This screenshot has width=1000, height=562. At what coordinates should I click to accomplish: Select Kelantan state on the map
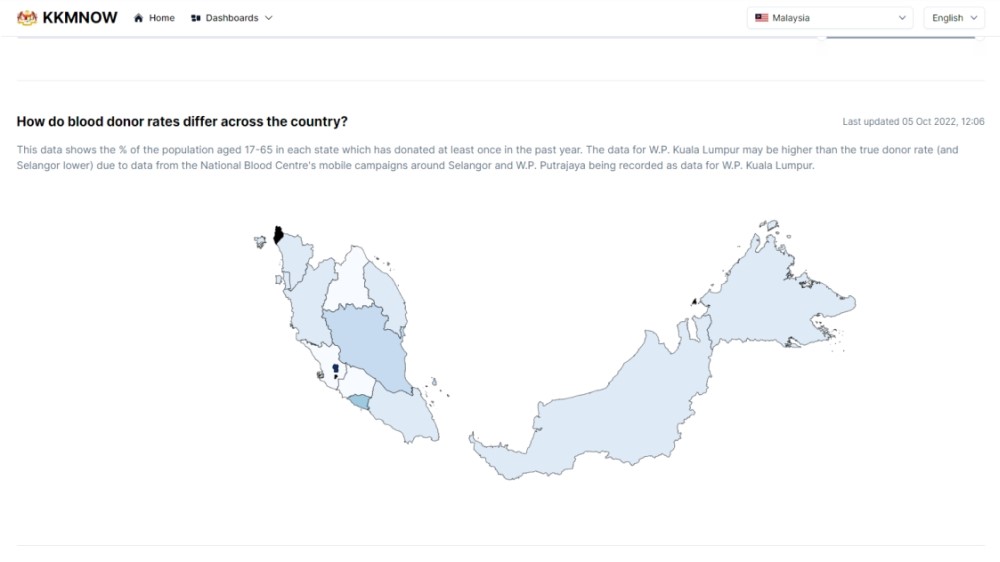(346, 281)
